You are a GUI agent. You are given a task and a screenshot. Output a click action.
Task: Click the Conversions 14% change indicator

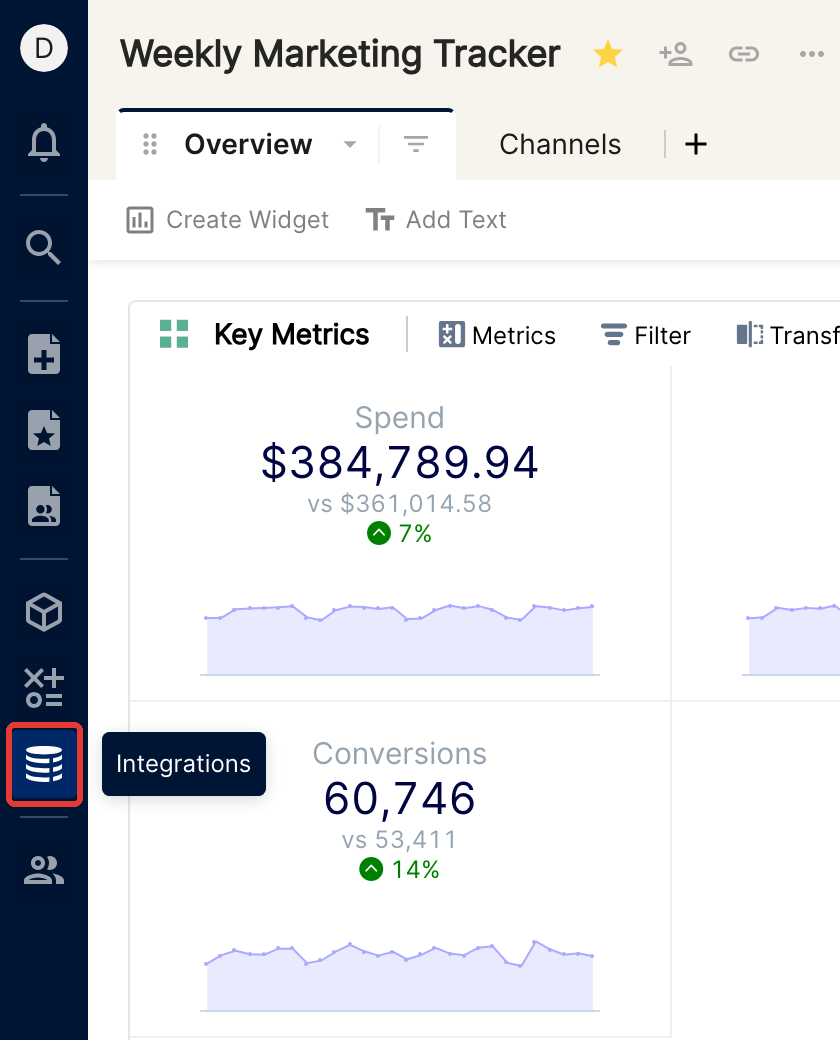(x=399, y=870)
